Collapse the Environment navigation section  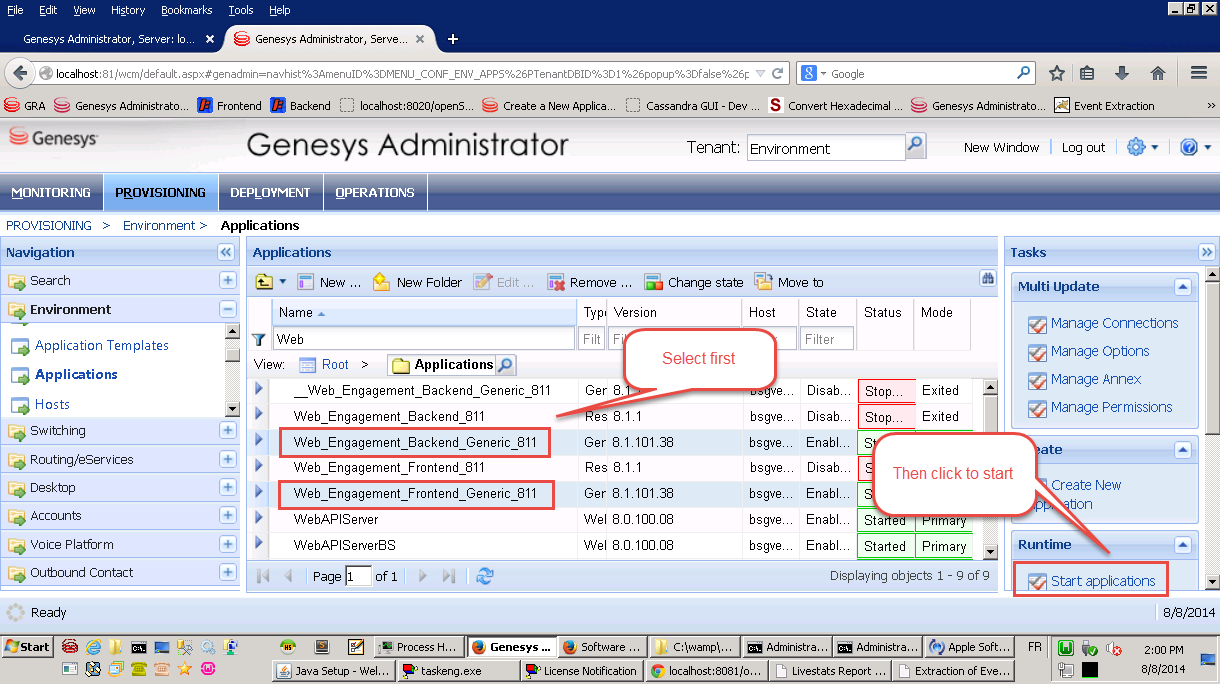pos(228,310)
